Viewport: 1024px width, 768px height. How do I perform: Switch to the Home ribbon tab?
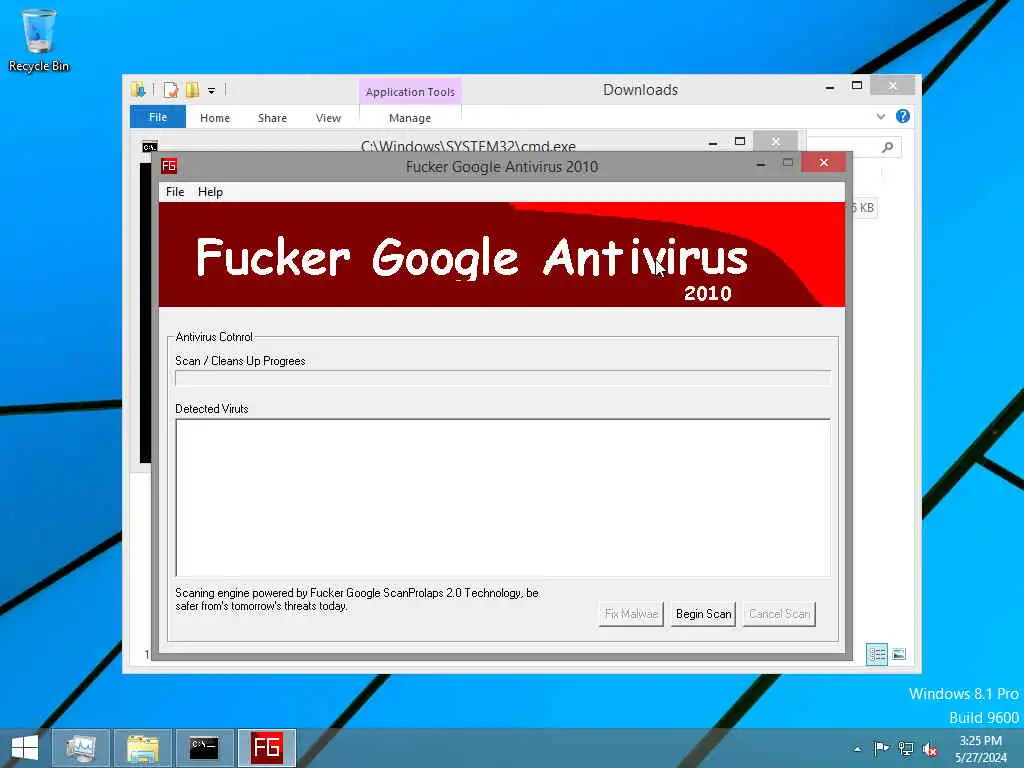click(215, 118)
